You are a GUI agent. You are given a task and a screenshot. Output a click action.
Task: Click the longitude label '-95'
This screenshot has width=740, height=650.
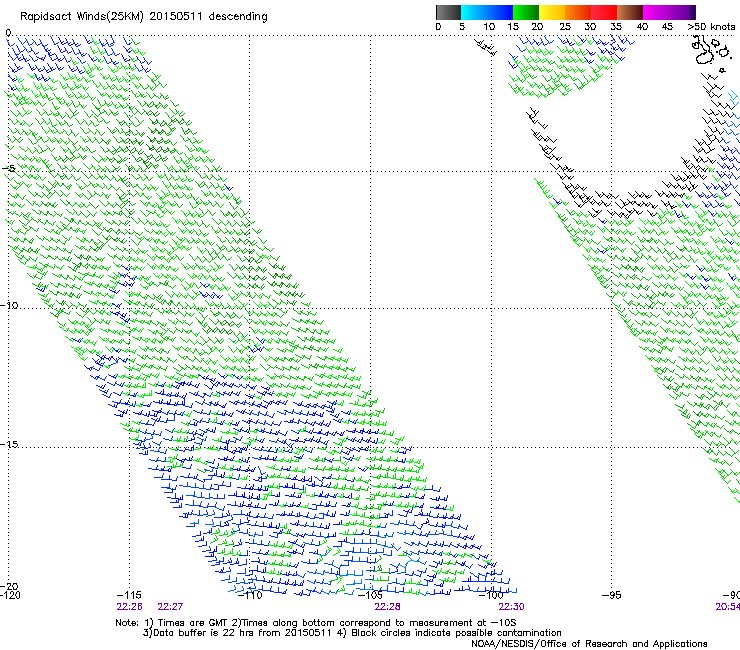(x=612, y=595)
